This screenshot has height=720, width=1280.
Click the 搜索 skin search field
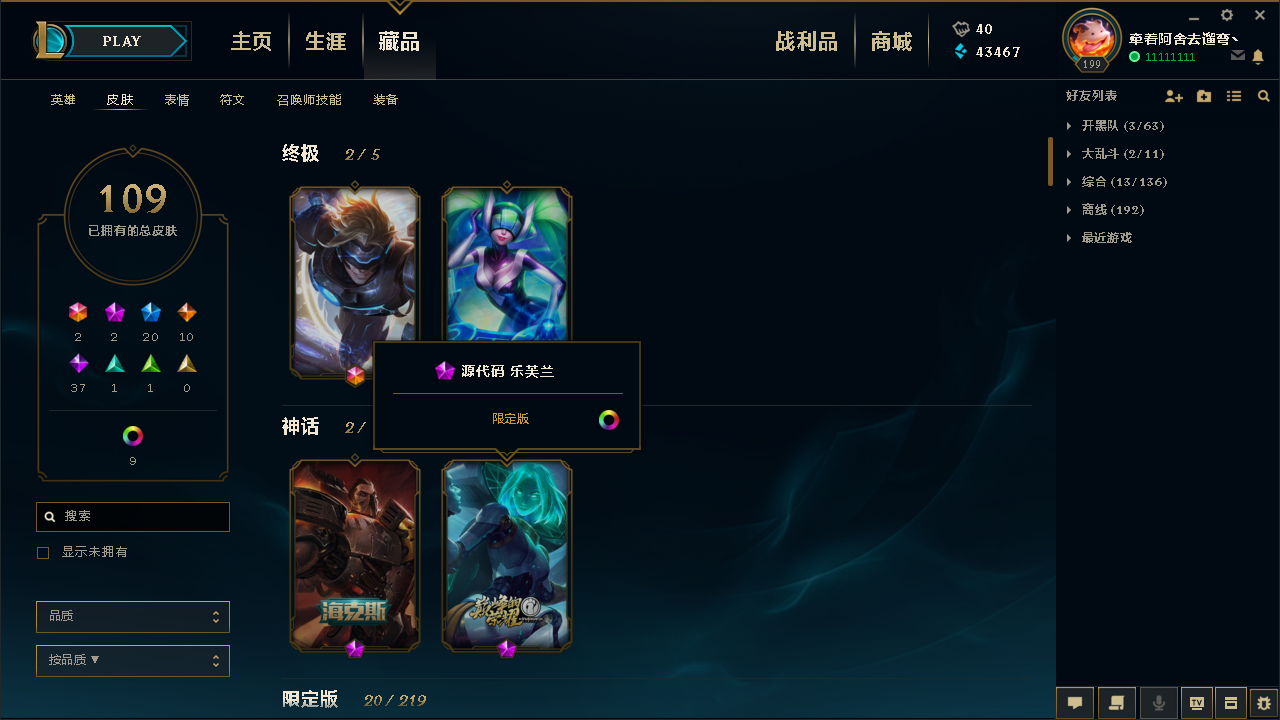133,517
